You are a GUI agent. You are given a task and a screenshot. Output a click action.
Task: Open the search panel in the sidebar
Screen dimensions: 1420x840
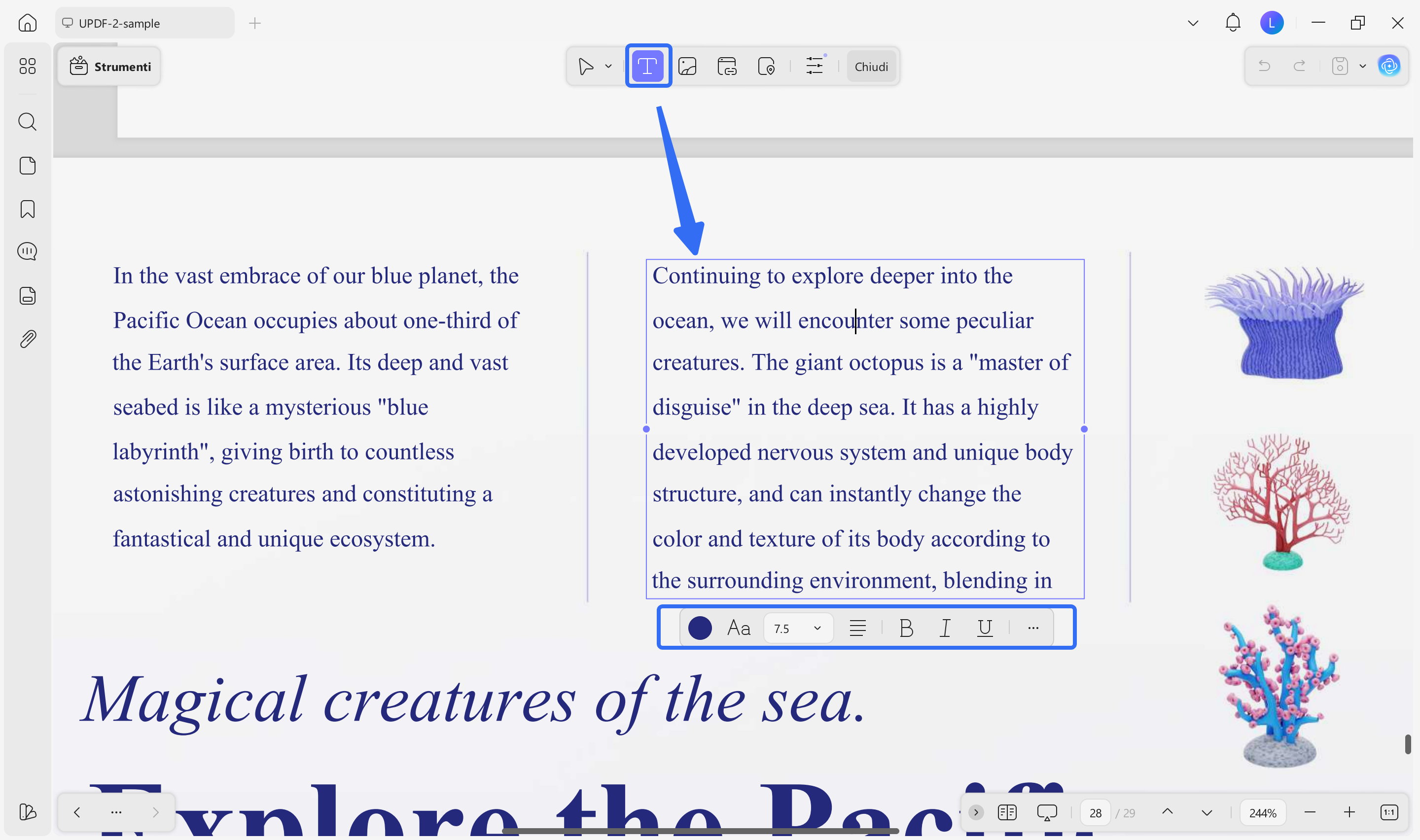click(27, 122)
